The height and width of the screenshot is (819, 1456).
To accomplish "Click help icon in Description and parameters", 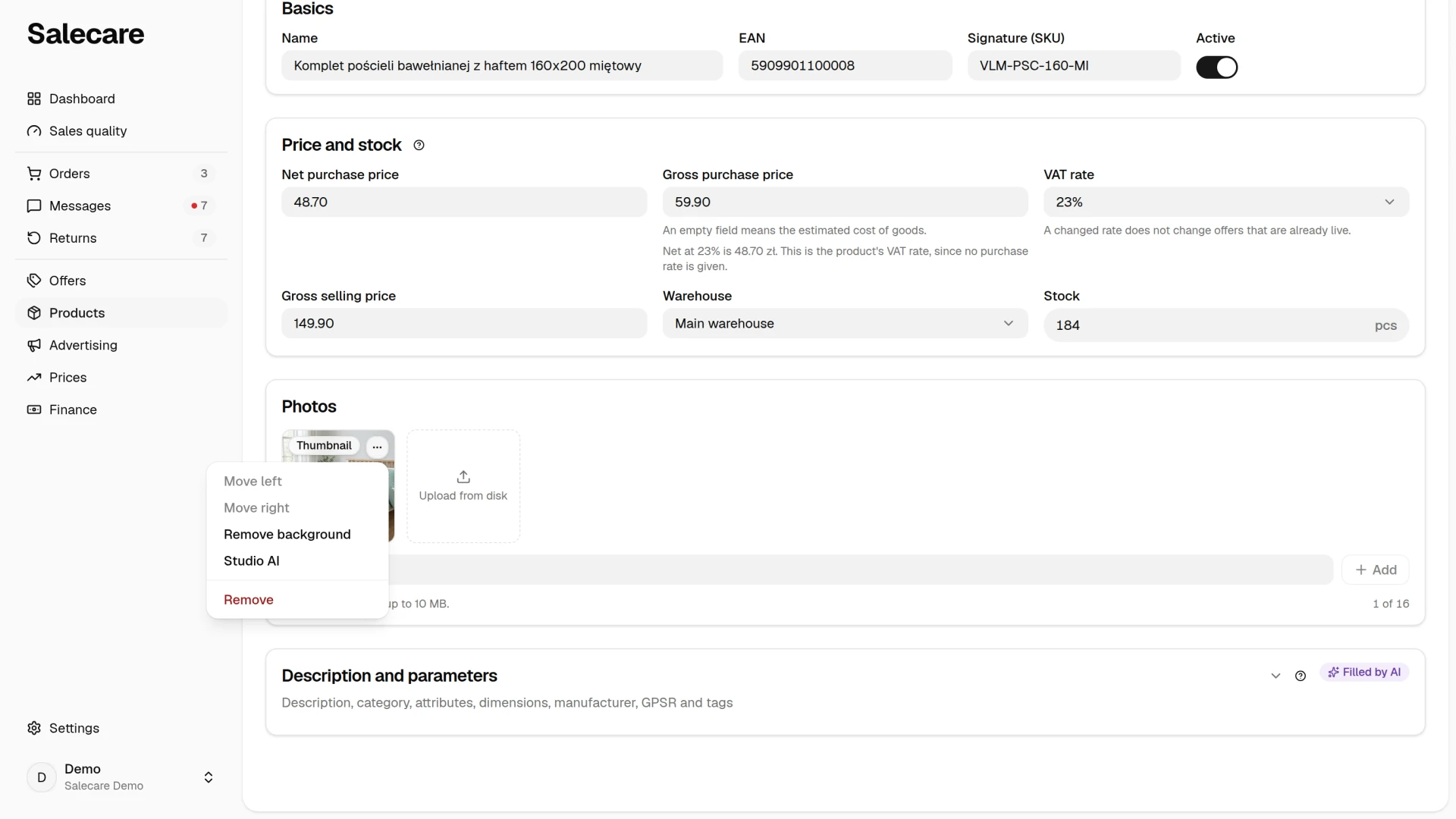I will 1301,676.
